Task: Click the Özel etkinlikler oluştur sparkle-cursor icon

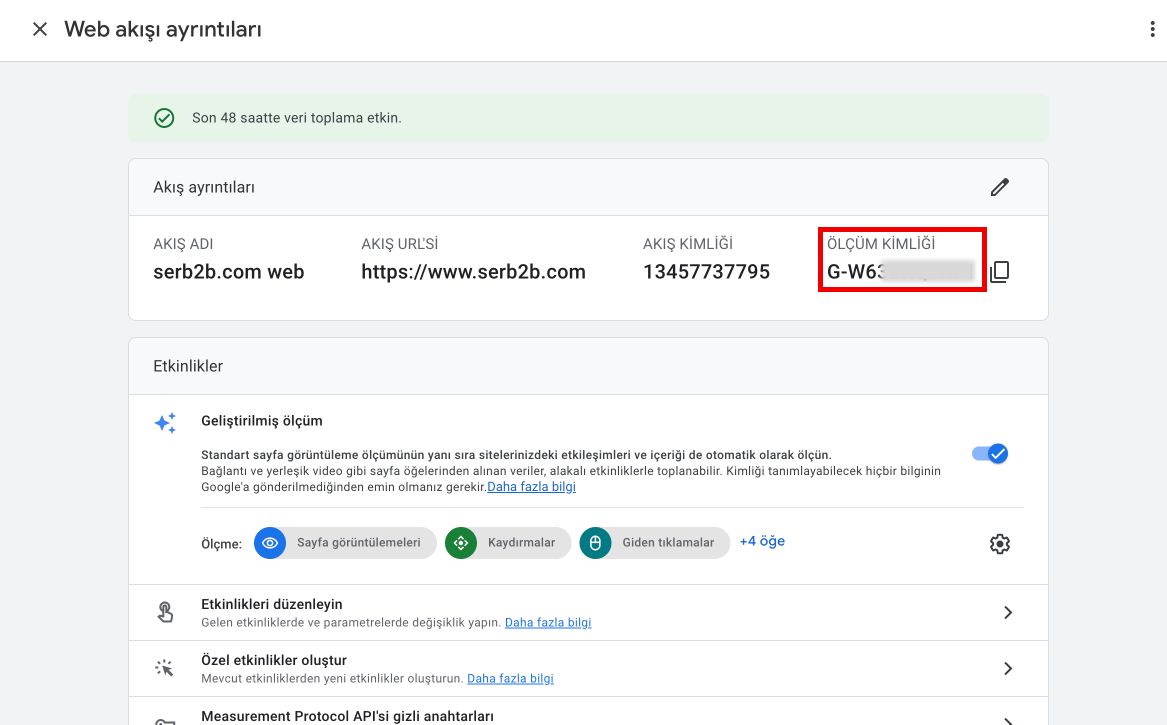Action: [165, 668]
